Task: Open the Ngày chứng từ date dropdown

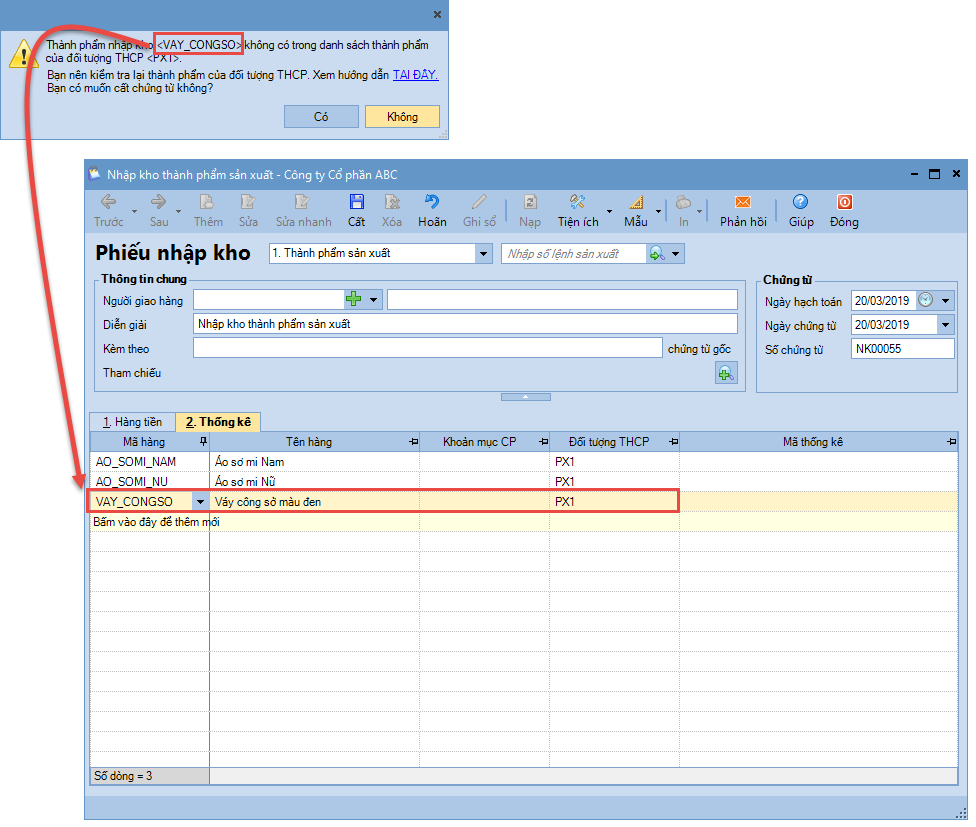Action: point(946,325)
